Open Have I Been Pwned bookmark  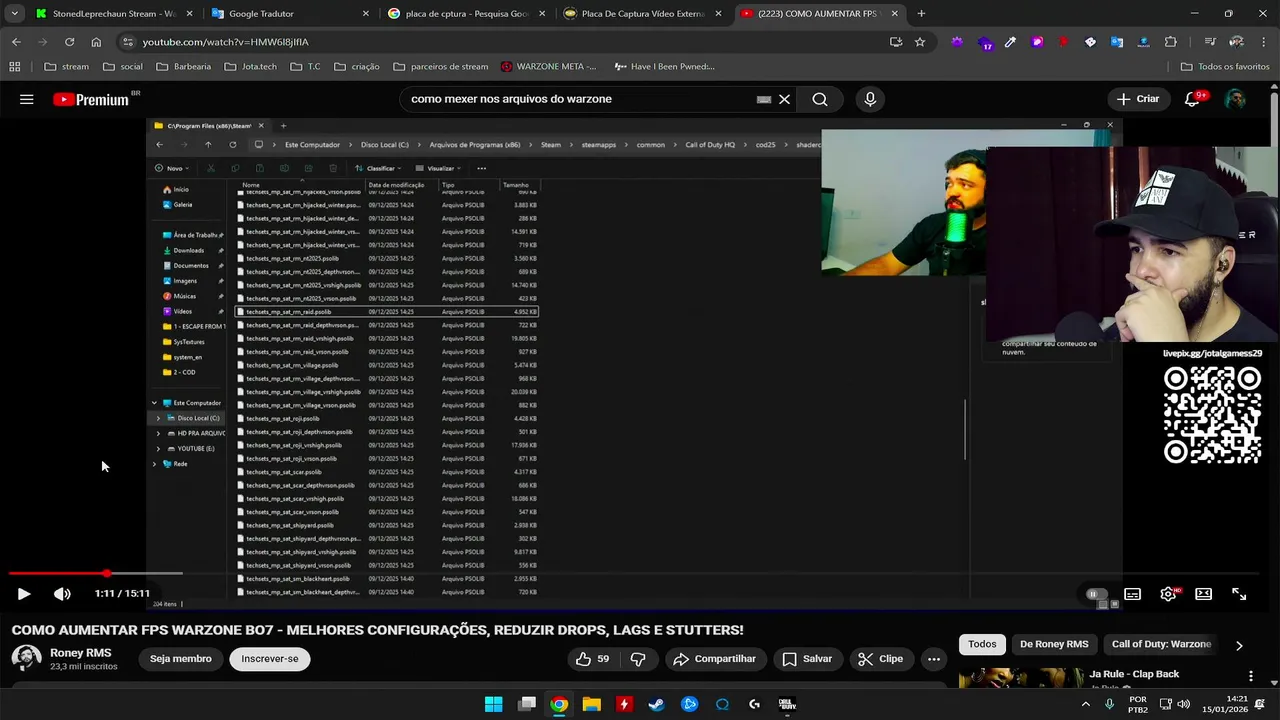(665, 67)
